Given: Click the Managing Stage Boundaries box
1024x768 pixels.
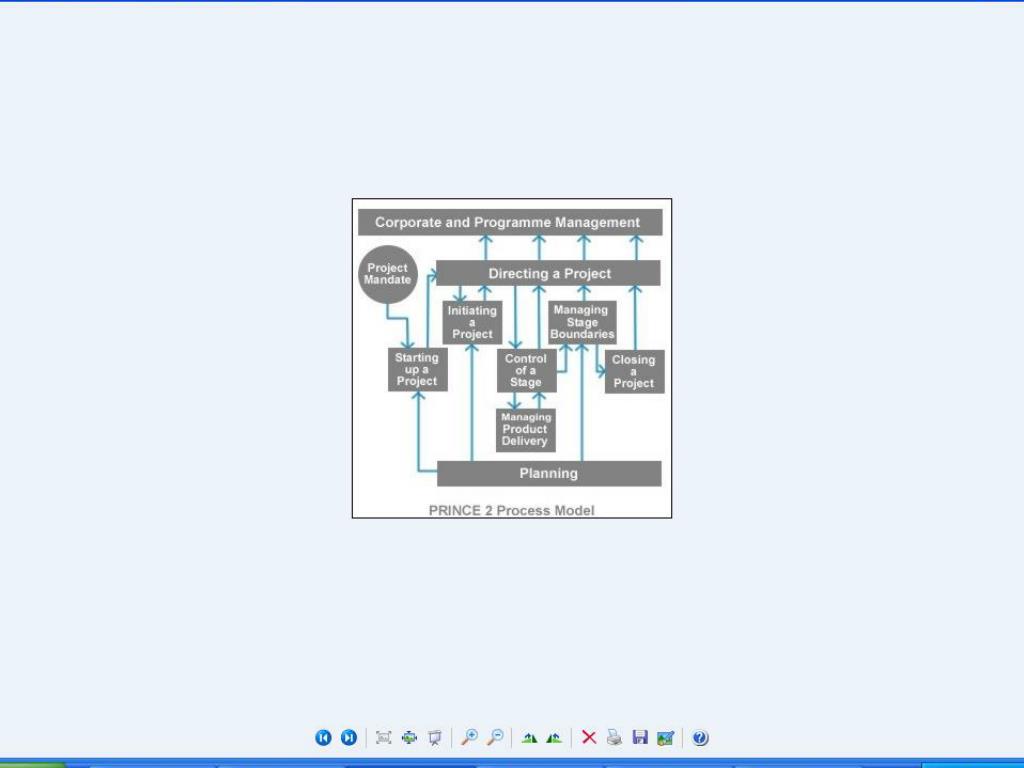Looking at the screenshot, I should point(582,322).
